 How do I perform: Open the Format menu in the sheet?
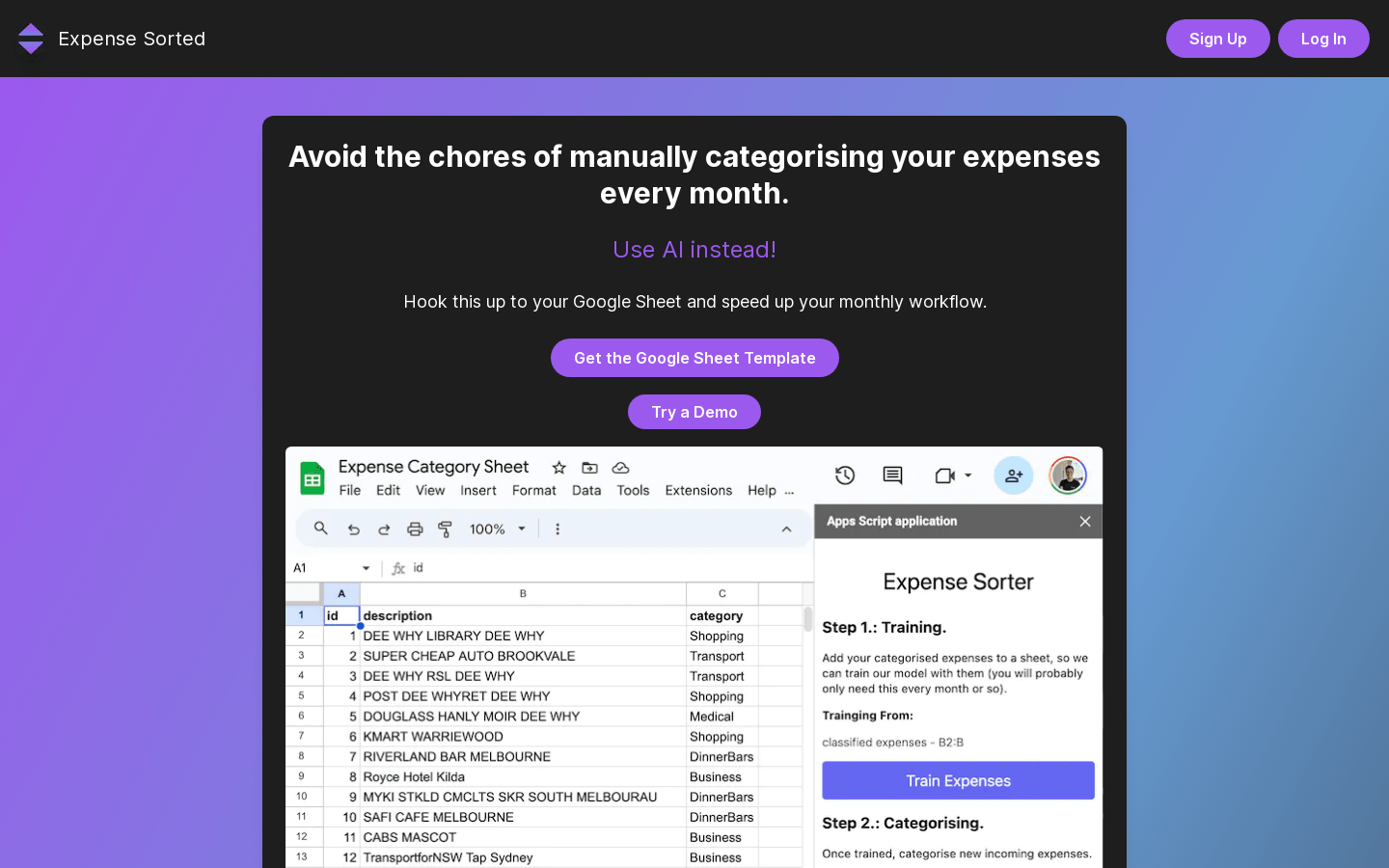534,490
